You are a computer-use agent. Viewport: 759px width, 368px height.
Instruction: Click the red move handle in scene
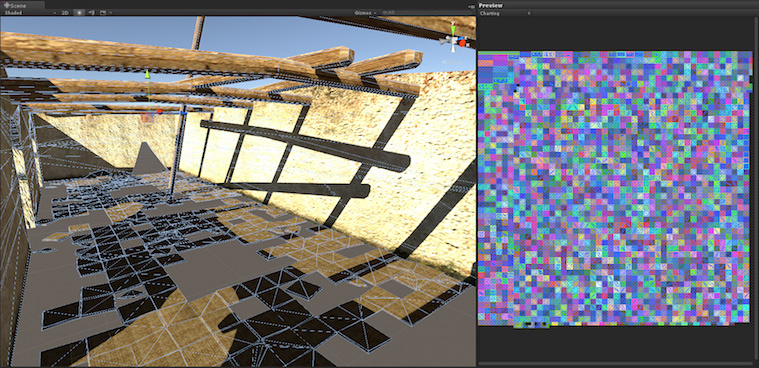pyautogui.click(x=159, y=111)
